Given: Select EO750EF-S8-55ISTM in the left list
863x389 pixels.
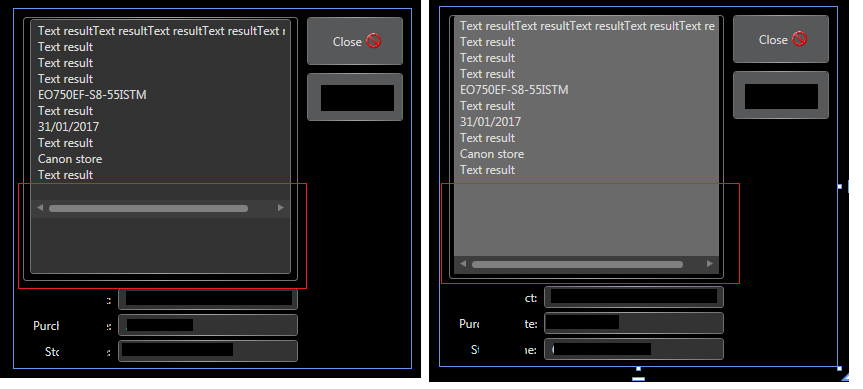Looking at the screenshot, I should pos(92,95).
